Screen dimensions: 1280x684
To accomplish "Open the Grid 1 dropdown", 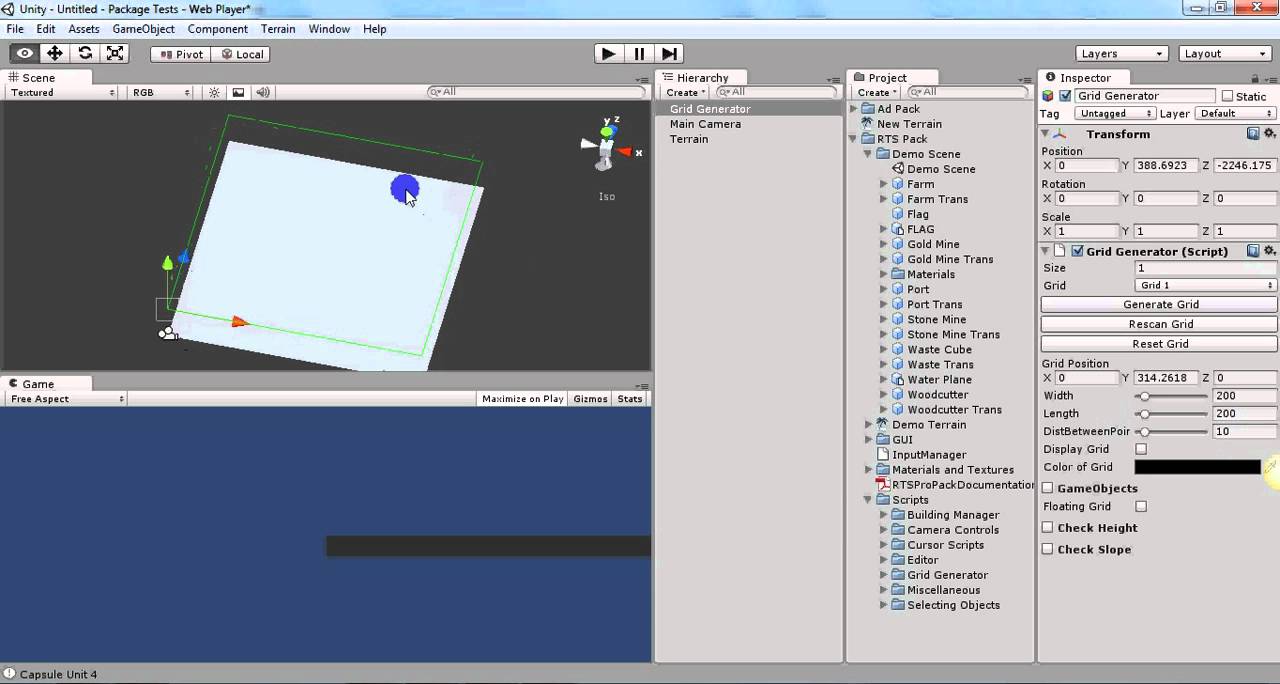I will point(1206,285).
